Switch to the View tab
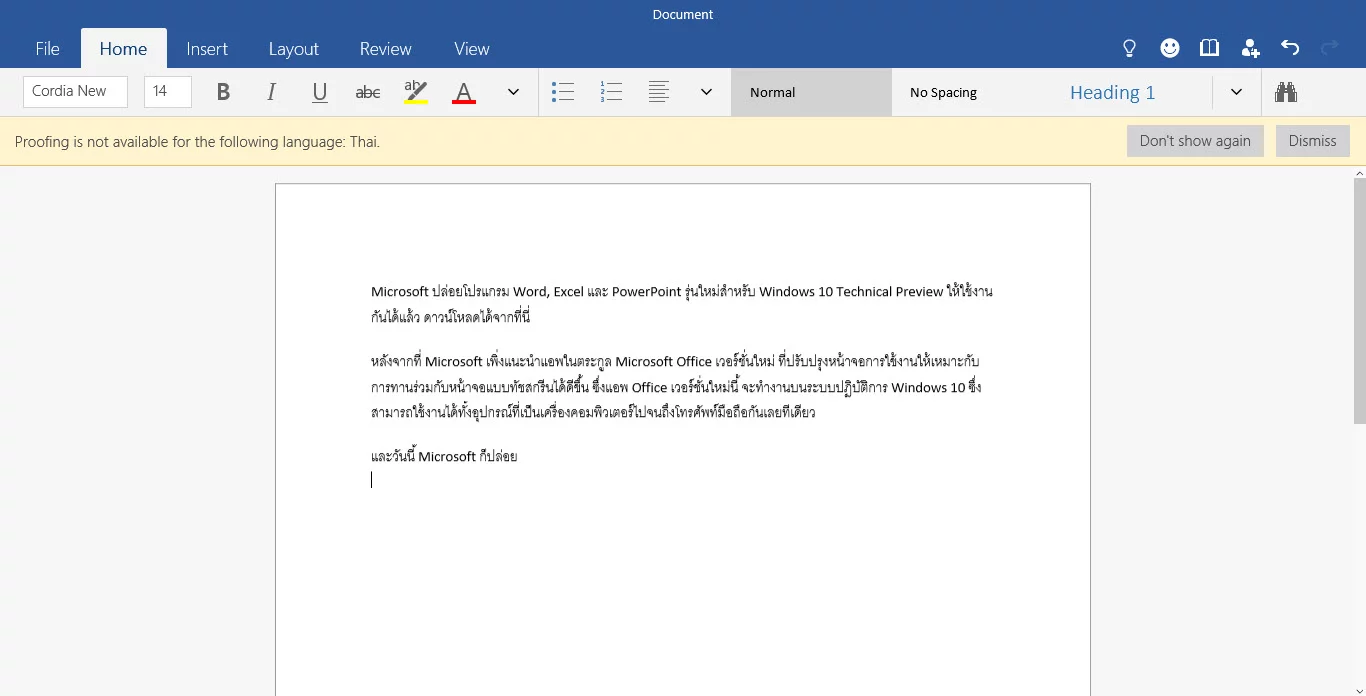 pos(471,49)
